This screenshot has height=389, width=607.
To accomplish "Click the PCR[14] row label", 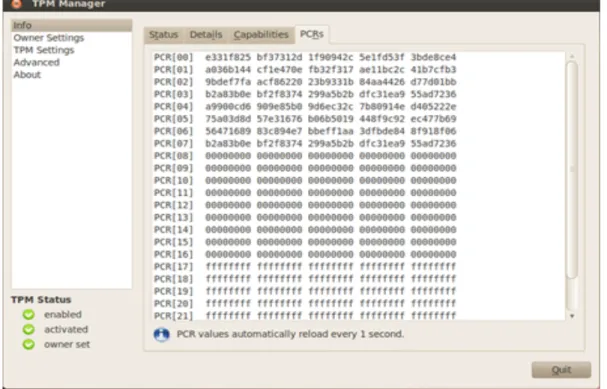I will 173,230.
